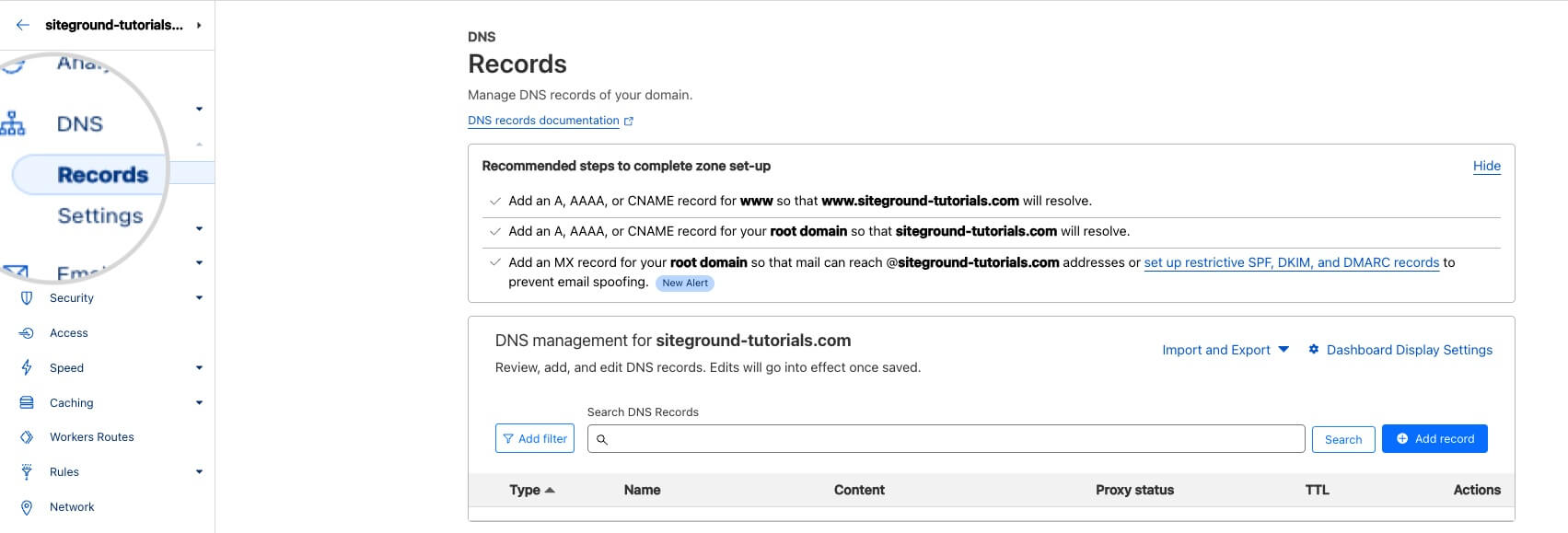Click the DNS network icon in sidebar
Image resolution: width=1568 pixels, height=533 pixels.
13,123
